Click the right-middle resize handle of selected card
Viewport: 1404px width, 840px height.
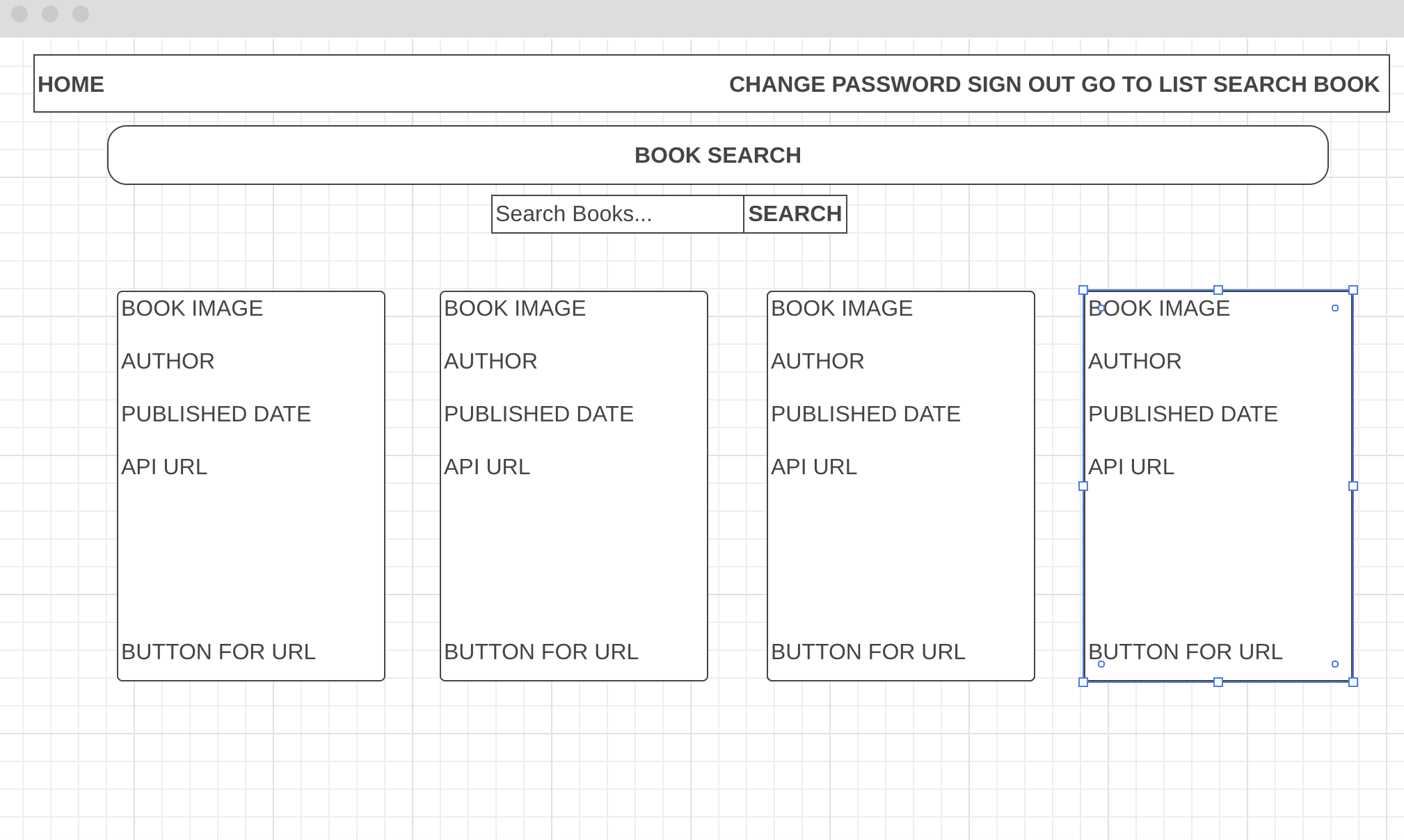point(1353,486)
